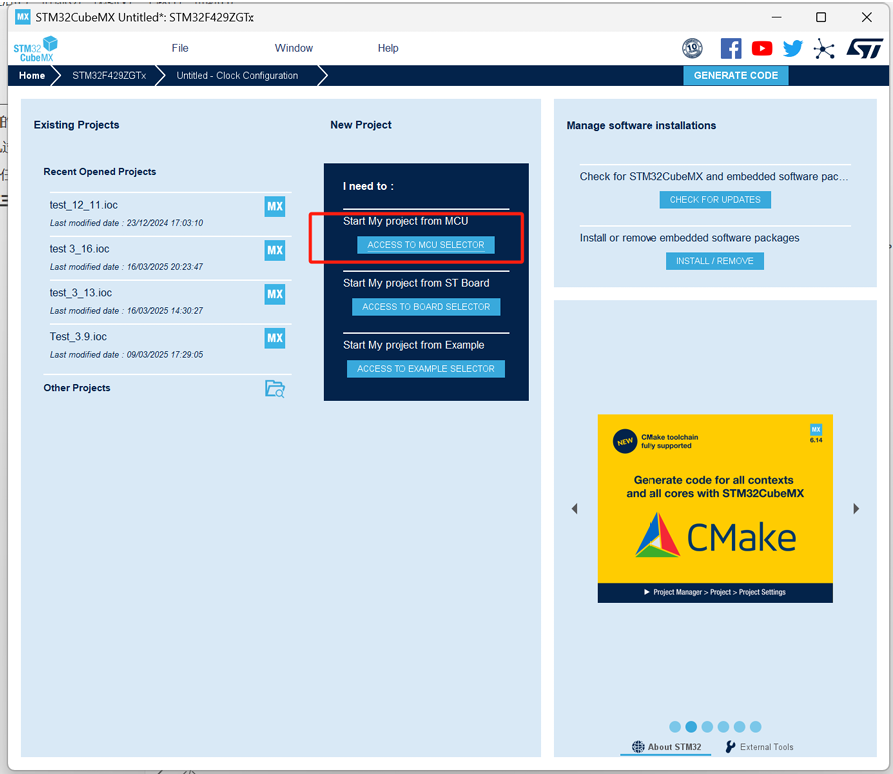The height and width of the screenshot is (774, 893).
Task: Click MX icon beside test_3_13.ioc
Action: (275, 294)
